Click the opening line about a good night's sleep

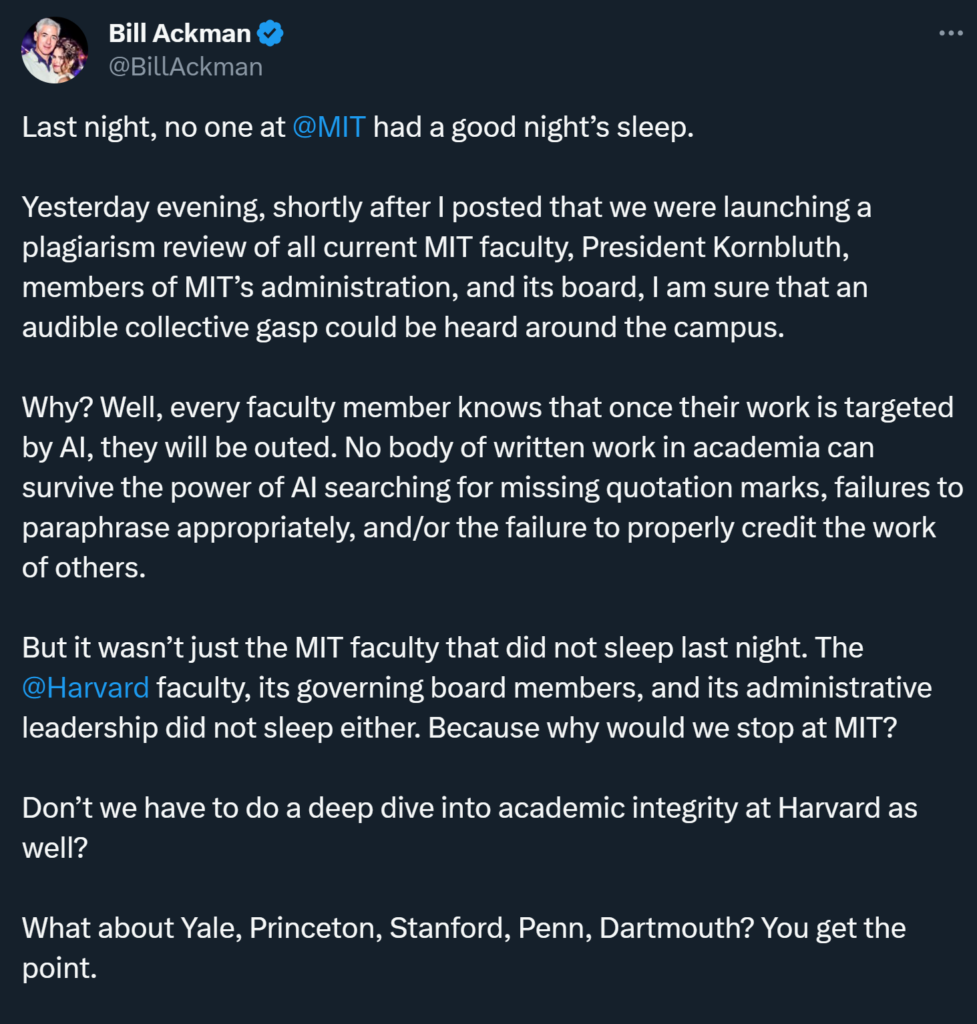pos(357,129)
